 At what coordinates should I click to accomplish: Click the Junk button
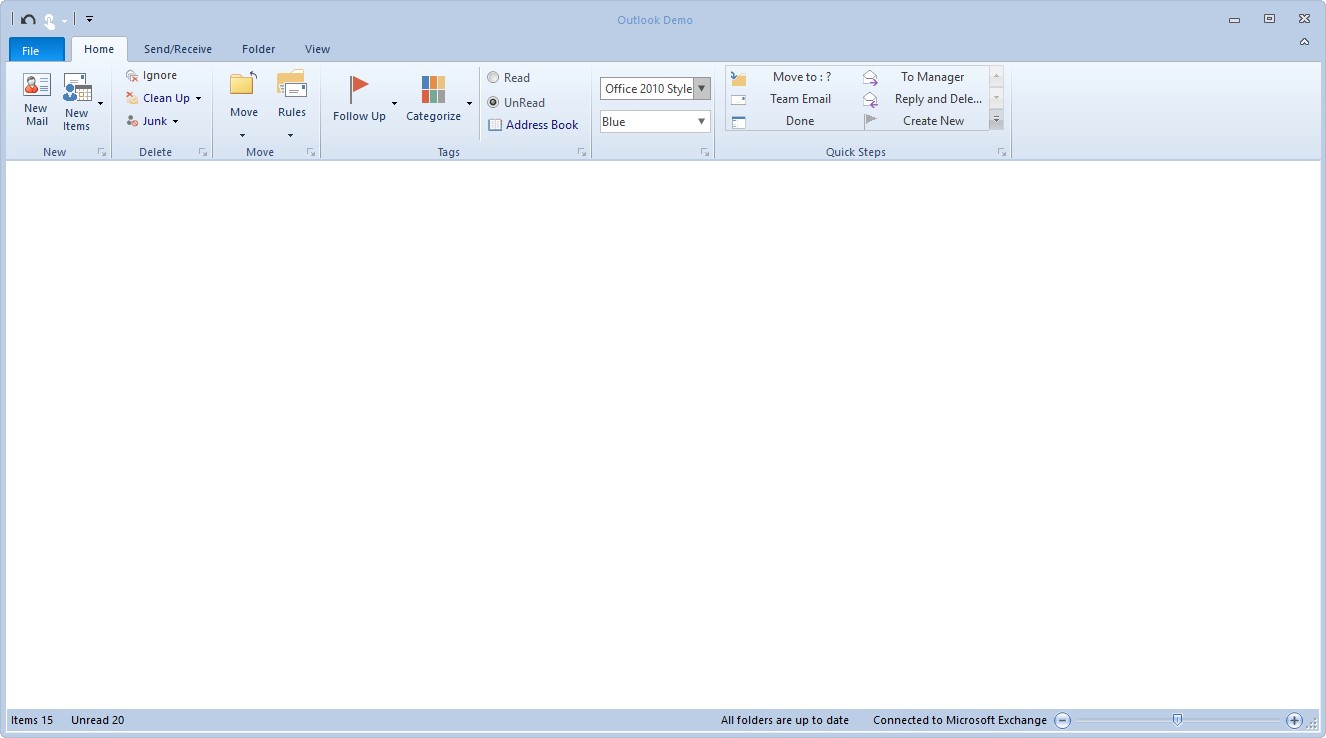[x=146, y=121]
